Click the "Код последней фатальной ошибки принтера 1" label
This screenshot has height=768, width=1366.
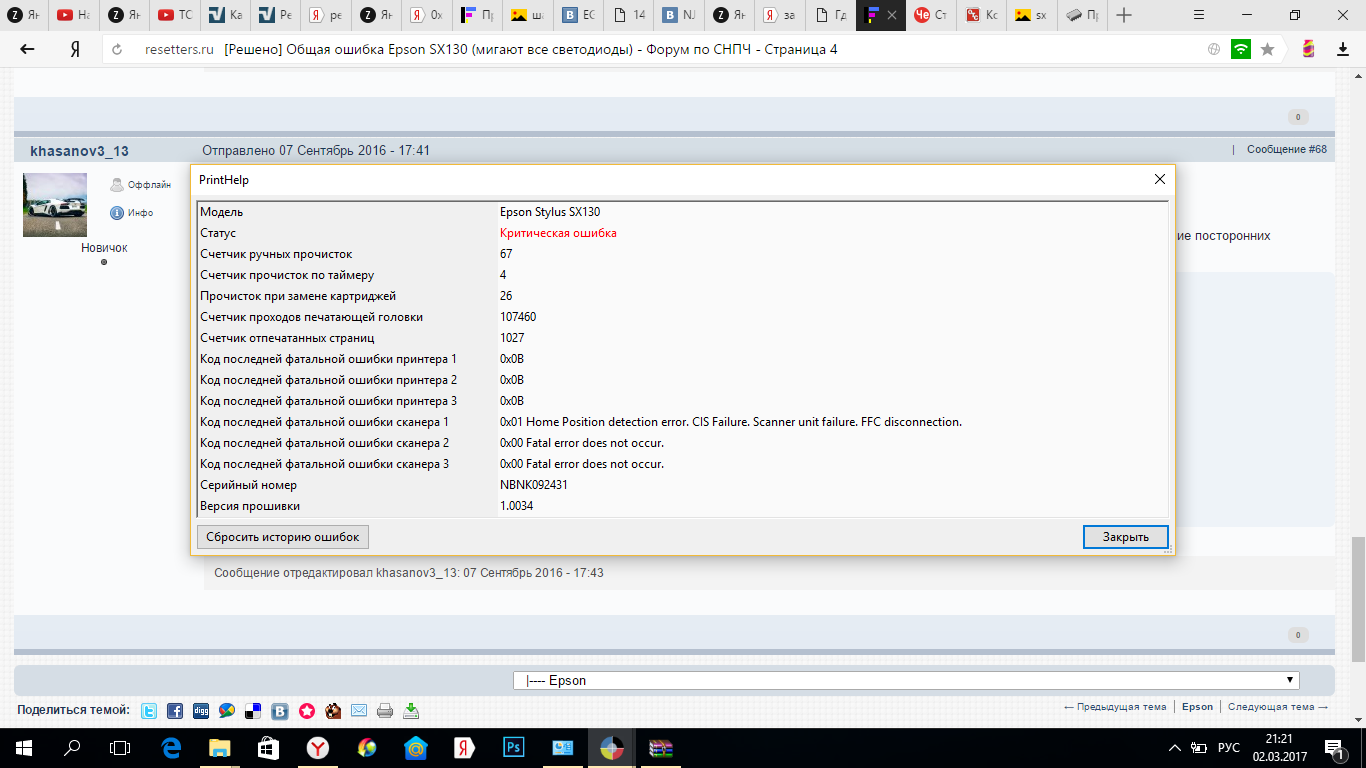point(328,359)
